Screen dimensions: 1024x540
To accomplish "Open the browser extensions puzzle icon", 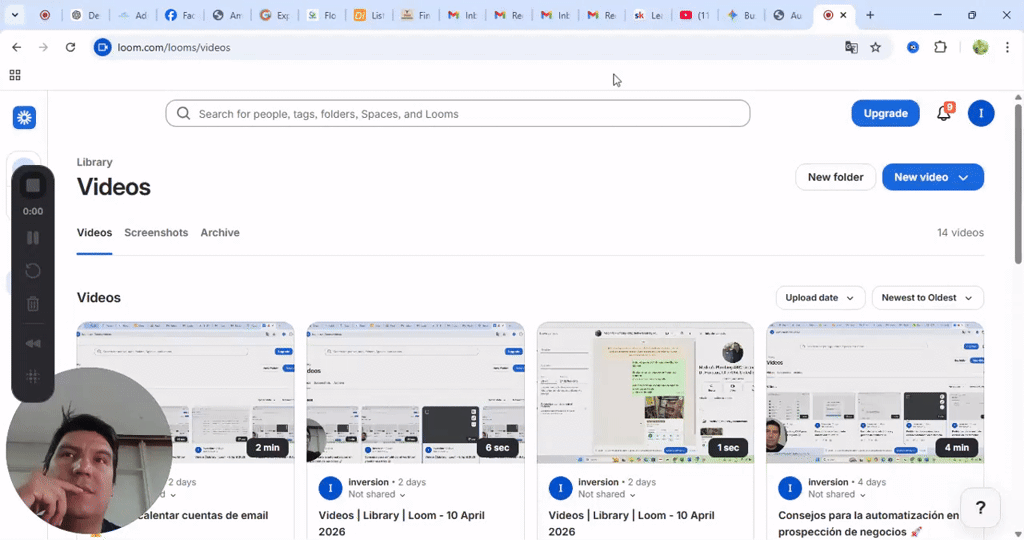I will pos(940,47).
